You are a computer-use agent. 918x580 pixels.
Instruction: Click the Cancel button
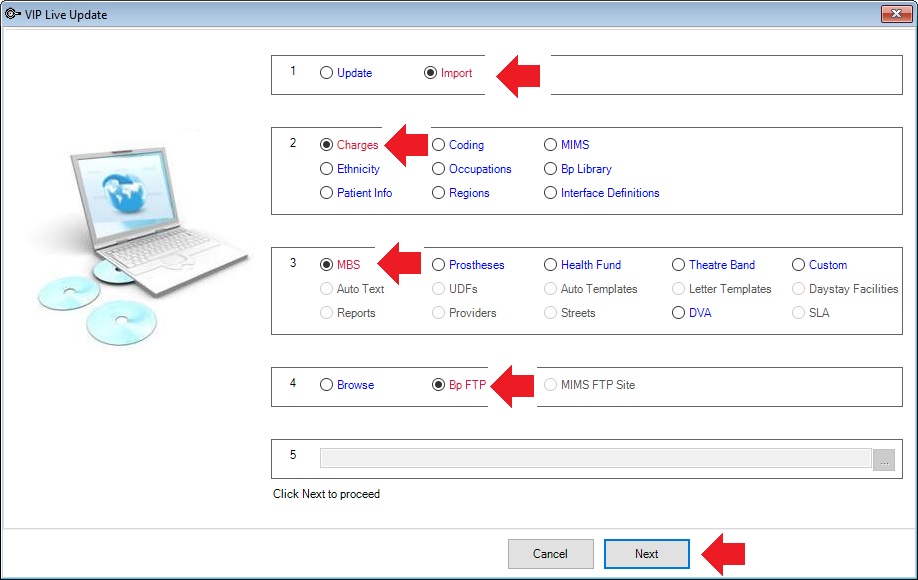point(550,554)
